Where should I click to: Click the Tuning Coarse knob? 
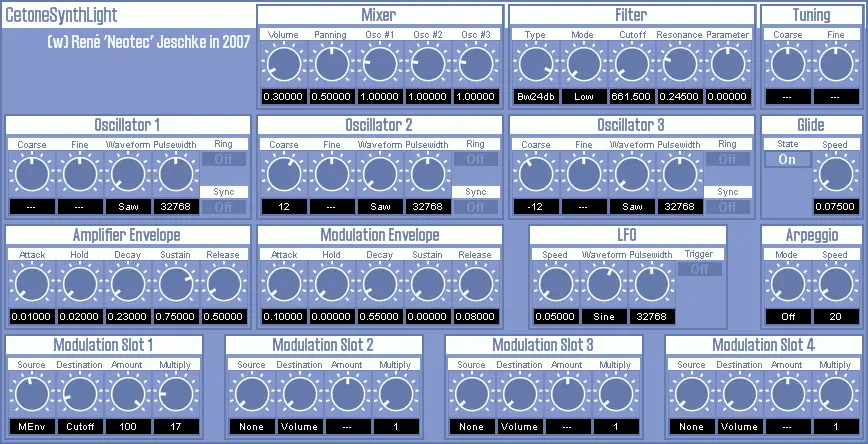tap(788, 64)
